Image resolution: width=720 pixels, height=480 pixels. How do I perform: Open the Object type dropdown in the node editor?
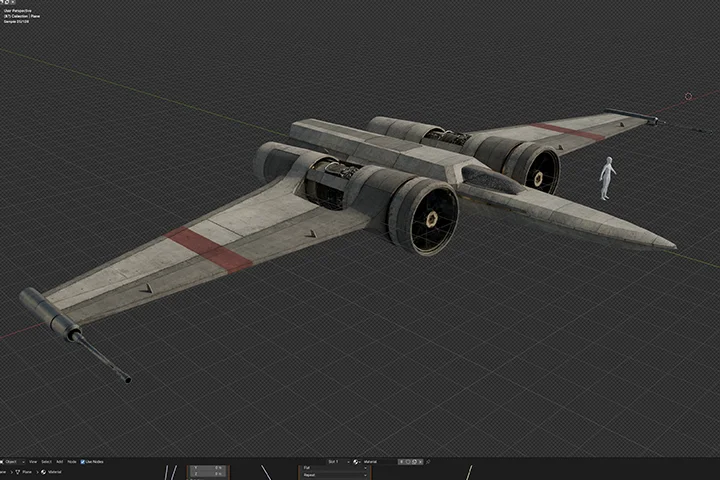point(12,462)
